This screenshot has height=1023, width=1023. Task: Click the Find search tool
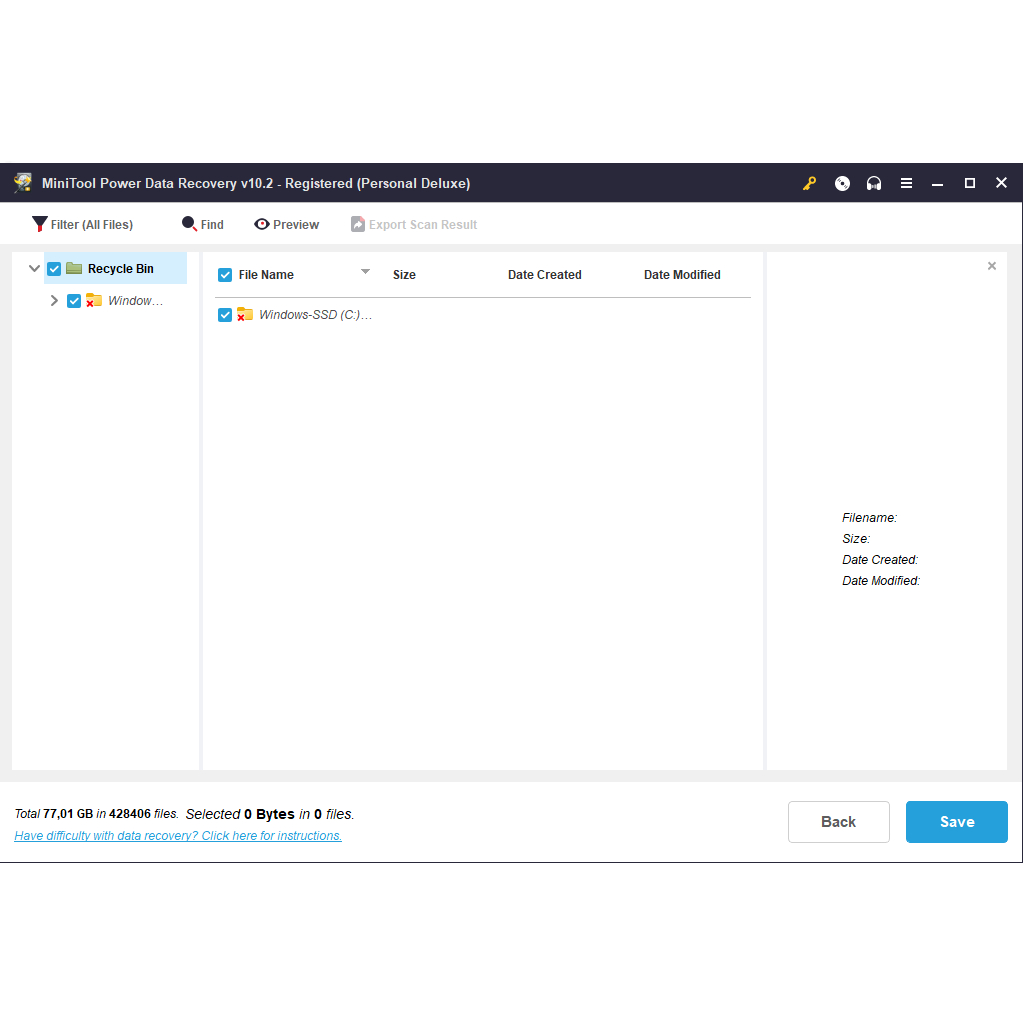[x=203, y=224]
